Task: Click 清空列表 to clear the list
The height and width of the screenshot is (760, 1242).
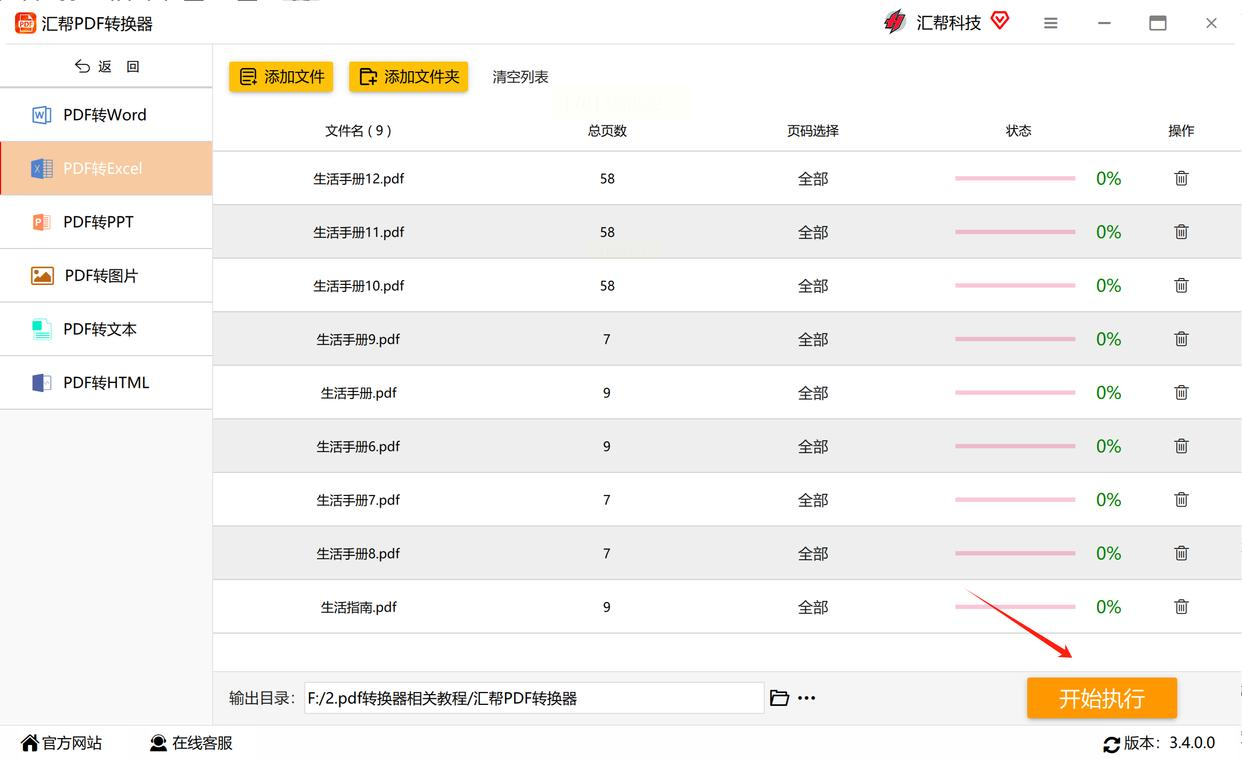Action: coord(520,77)
